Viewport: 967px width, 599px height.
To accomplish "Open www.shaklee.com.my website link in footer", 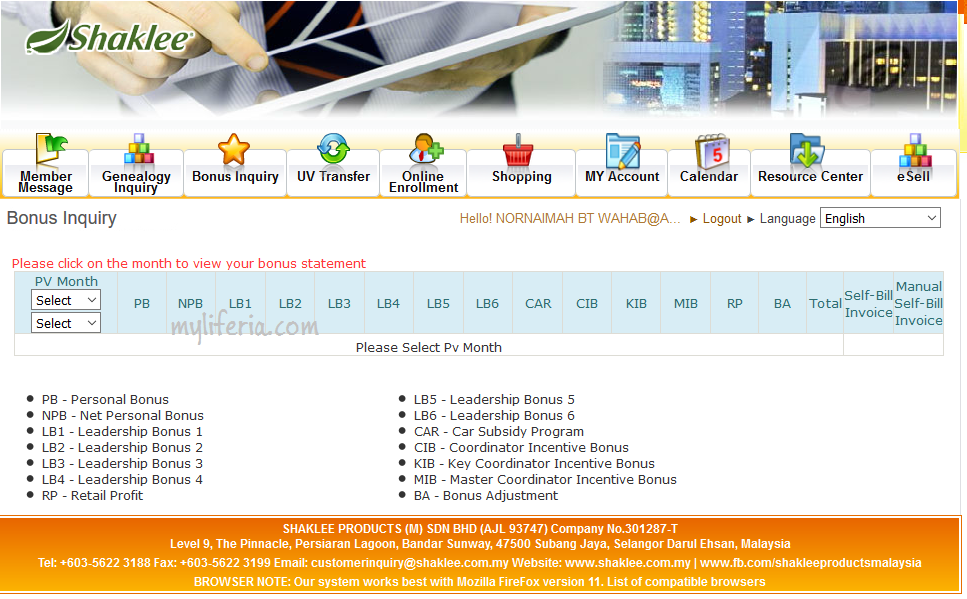I will tap(627, 563).
